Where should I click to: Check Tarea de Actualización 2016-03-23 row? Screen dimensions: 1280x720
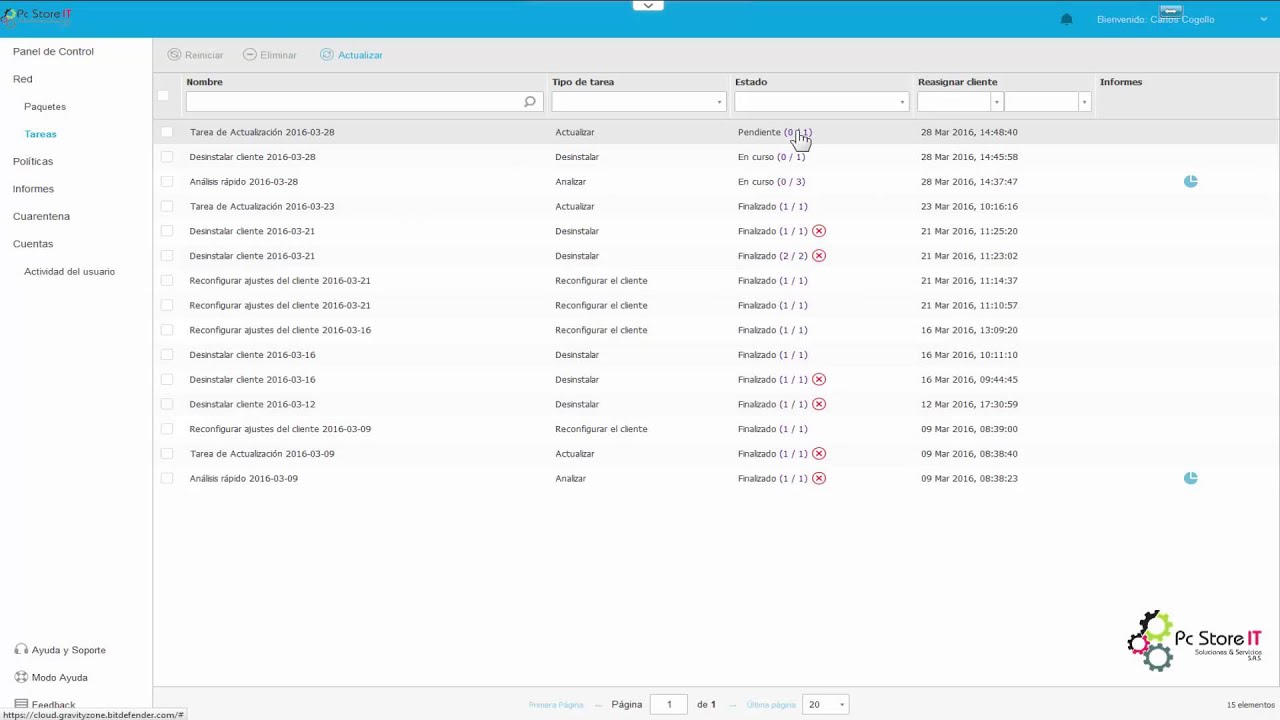(x=167, y=206)
